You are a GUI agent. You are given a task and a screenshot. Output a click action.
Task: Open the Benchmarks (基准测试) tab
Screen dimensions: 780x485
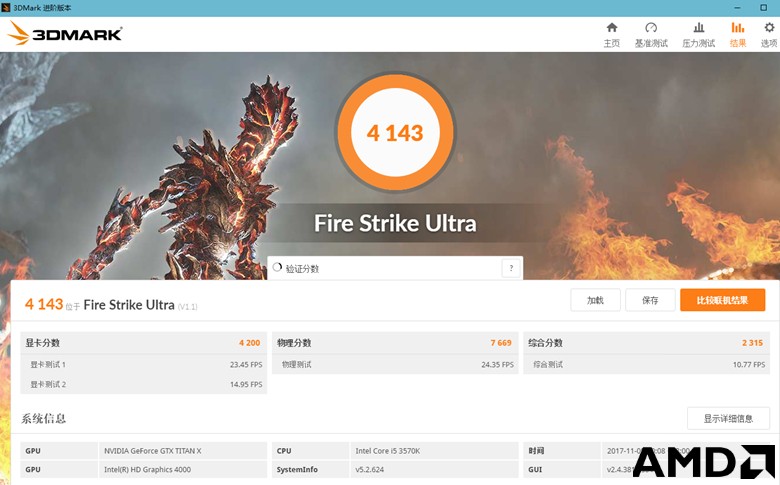click(x=651, y=35)
